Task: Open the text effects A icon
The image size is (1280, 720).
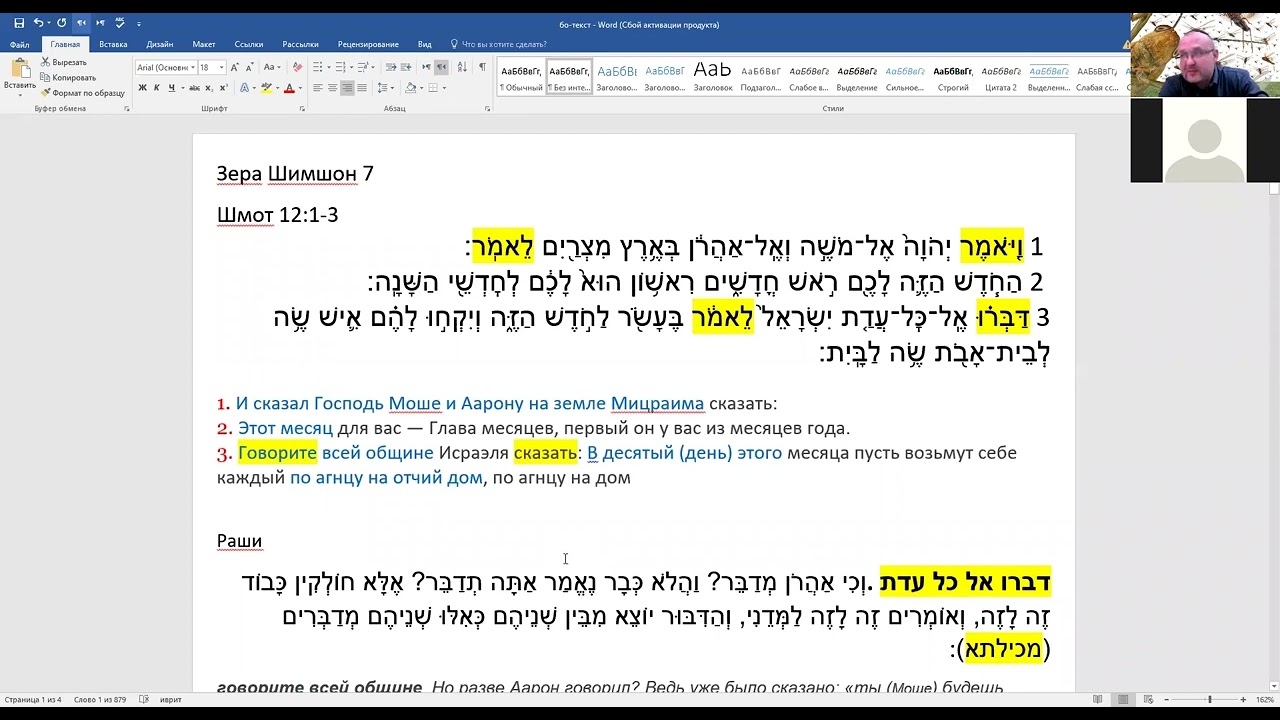Action: [244, 88]
